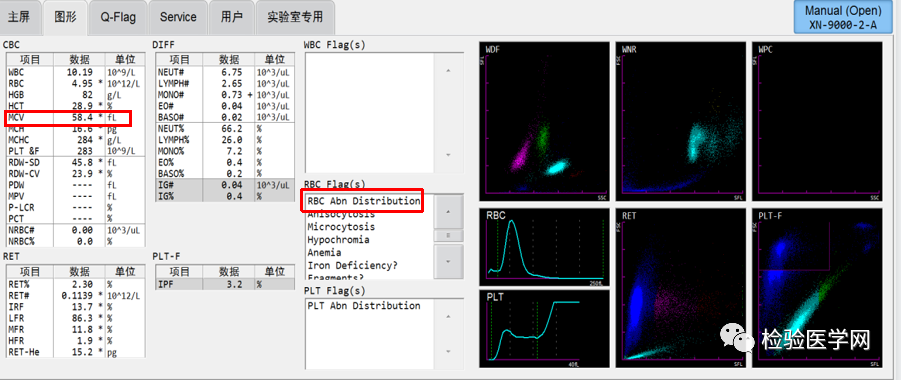Click WBC Flag(s) scrollbar down arrow

(x=448, y=155)
